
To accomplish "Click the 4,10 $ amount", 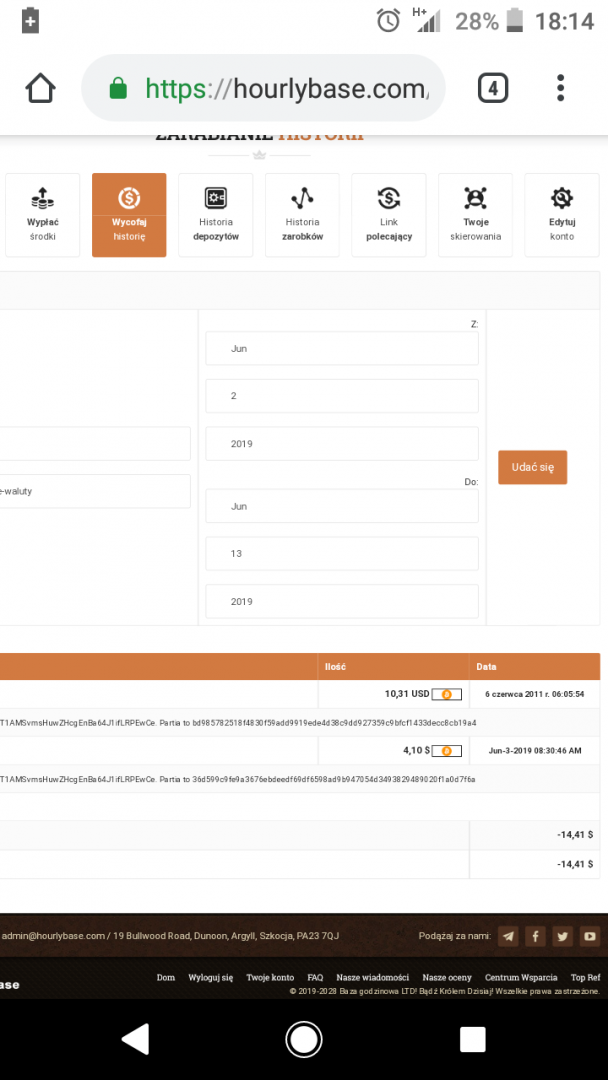I will click(417, 750).
